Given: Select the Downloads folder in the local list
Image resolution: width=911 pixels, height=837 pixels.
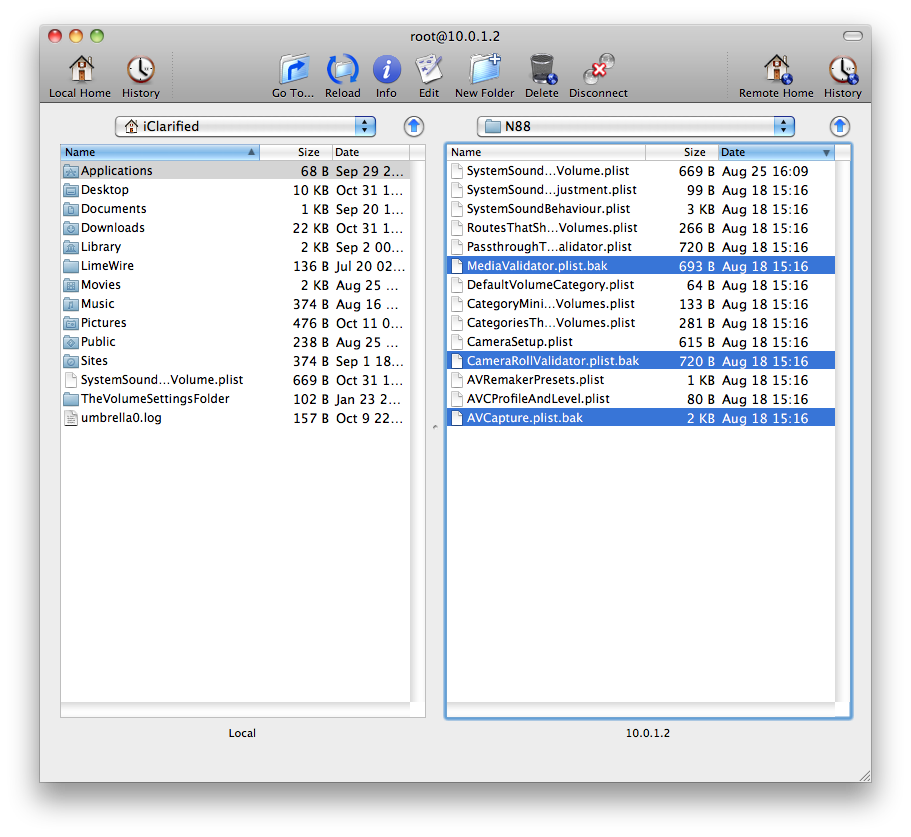Looking at the screenshot, I should click(112, 228).
